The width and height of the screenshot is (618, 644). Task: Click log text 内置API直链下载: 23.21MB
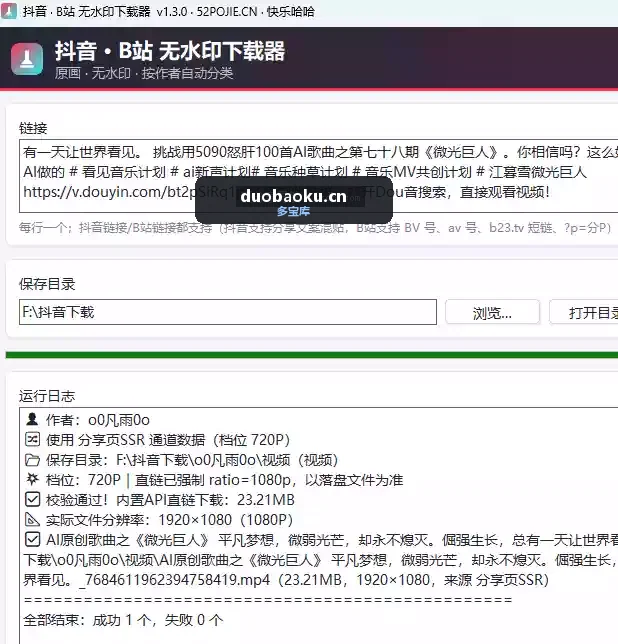point(205,500)
